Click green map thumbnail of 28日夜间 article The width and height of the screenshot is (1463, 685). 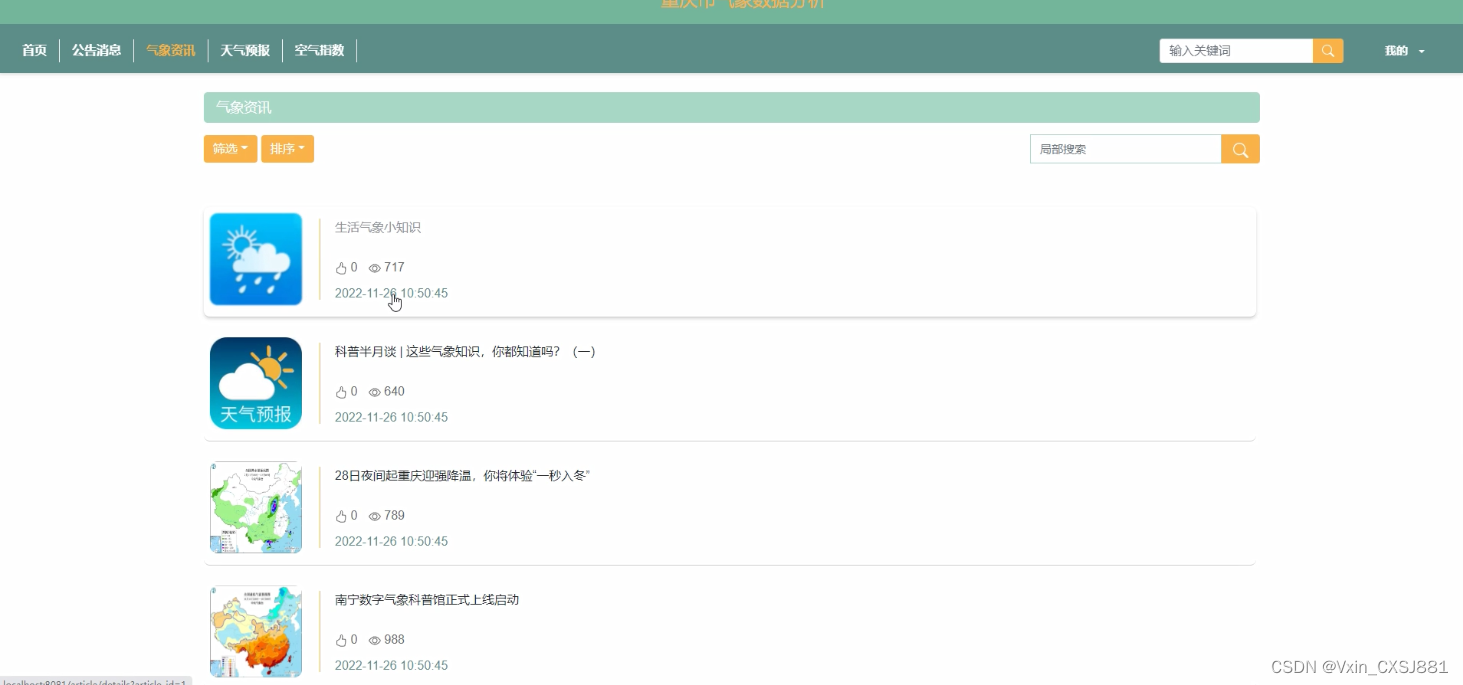coord(256,507)
